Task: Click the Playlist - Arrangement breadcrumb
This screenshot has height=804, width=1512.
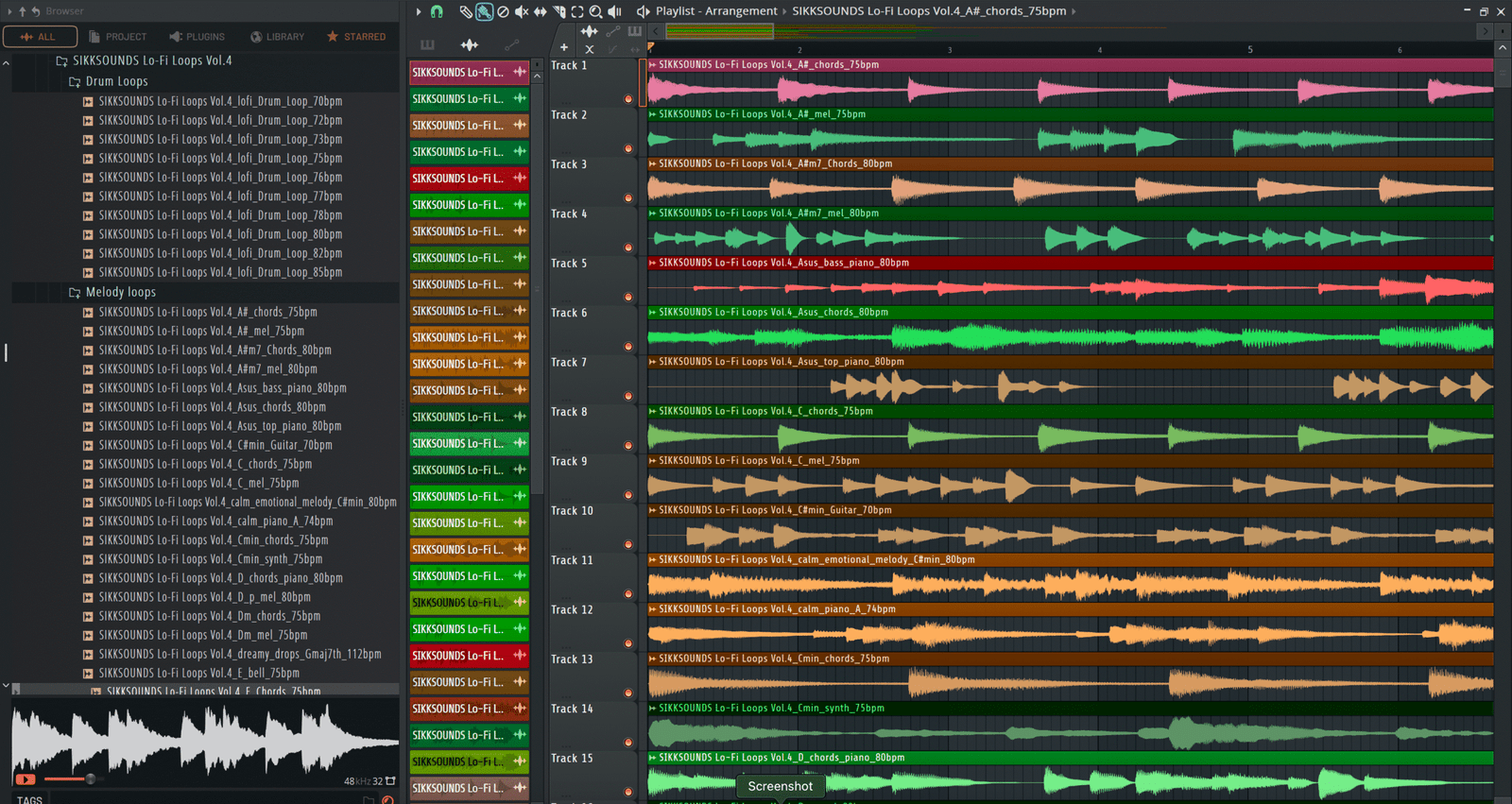Action: [716, 11]
